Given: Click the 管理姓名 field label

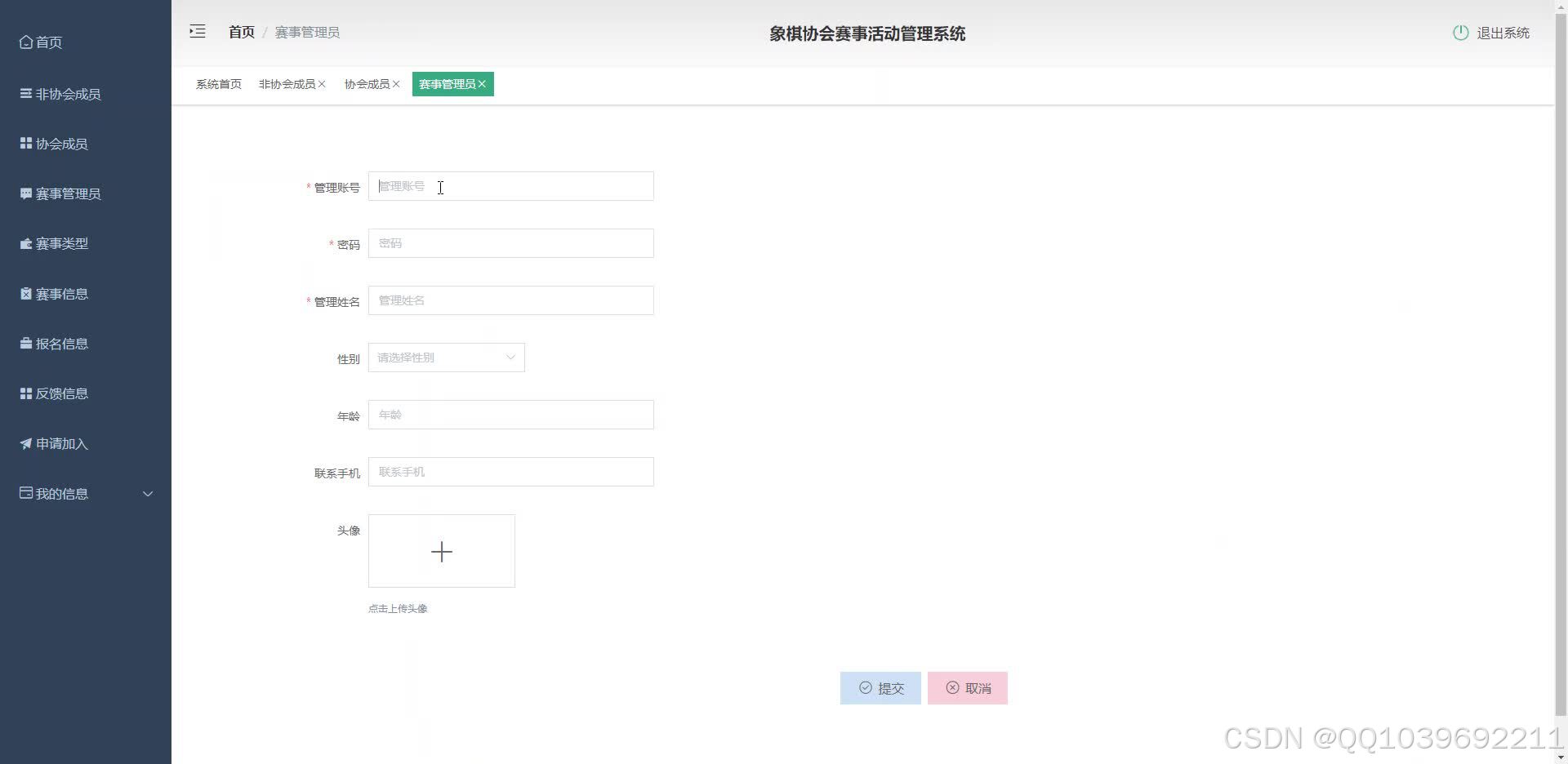Looking at the screenshot, I should [x=337, y=302].
